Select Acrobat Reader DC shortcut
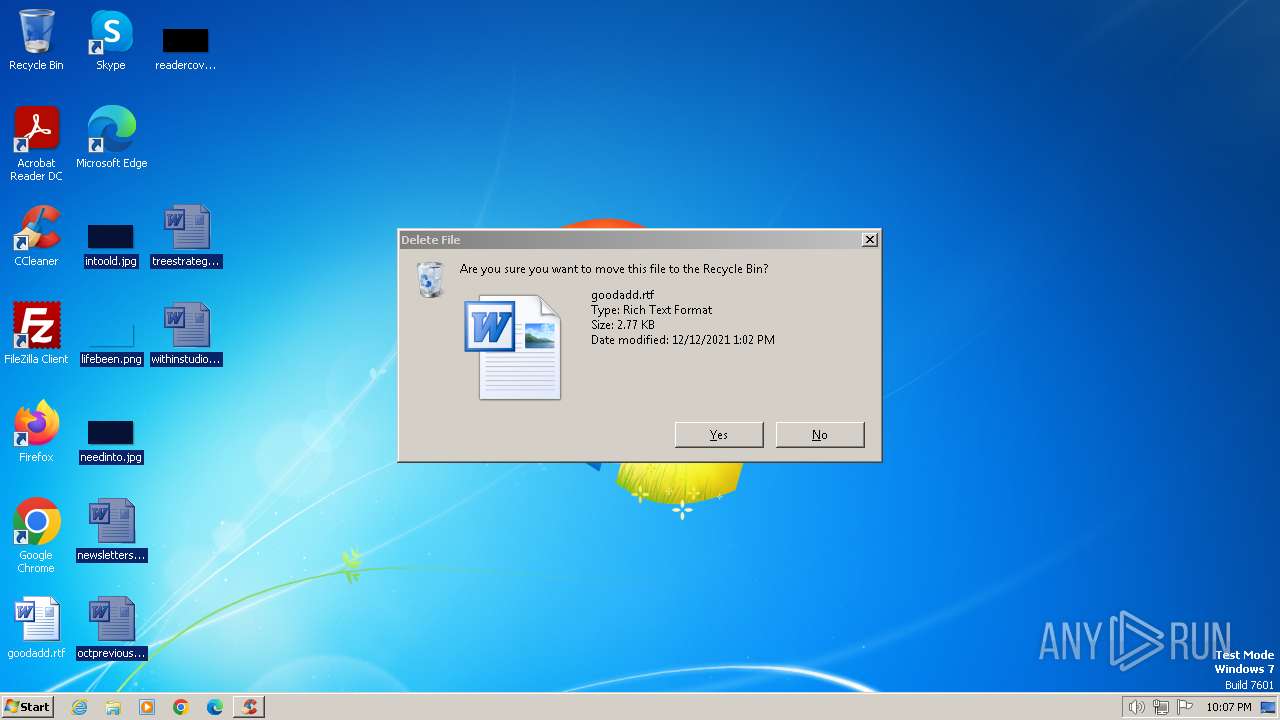This screenshot has height=720, width=1280. (x=36, y=144)
